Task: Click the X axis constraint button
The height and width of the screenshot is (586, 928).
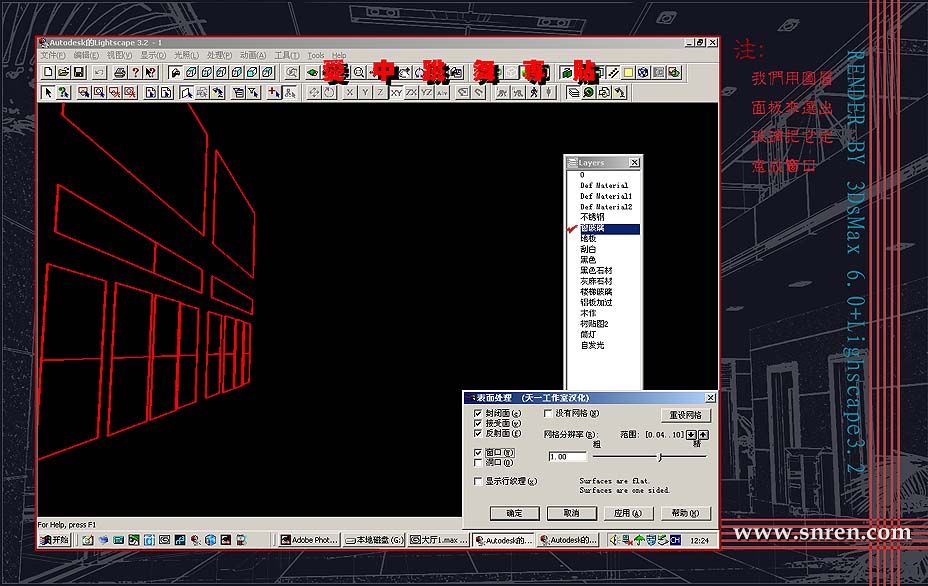Action: click(350, 92)
